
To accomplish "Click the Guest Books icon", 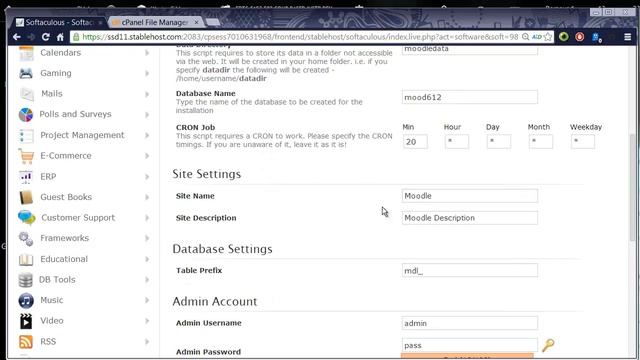I will 26,197.
